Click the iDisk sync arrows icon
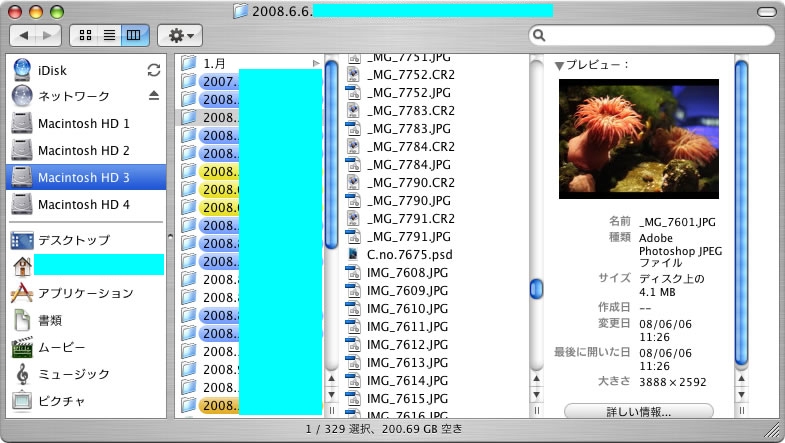This screenshot has width=785, height=443. click(154, 70)
